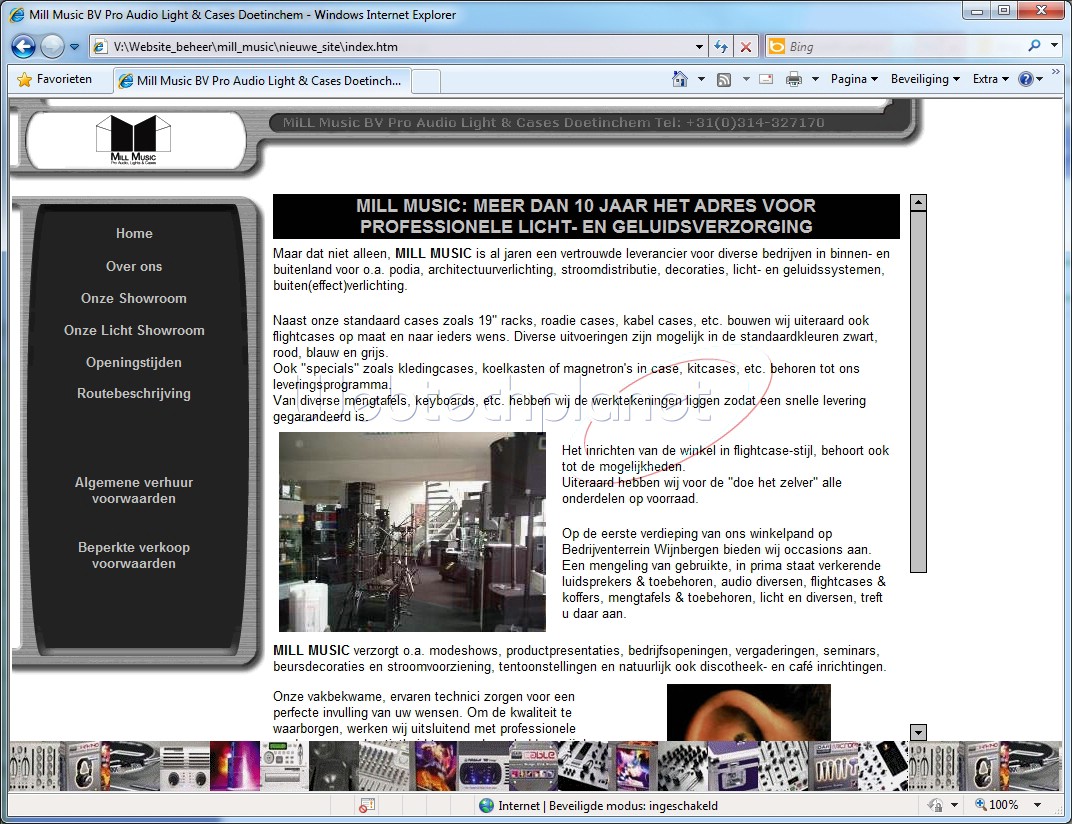This screenshot has height=824, width=1072.
Task: Open the Beveiliging menu
Action: [925, 79]
